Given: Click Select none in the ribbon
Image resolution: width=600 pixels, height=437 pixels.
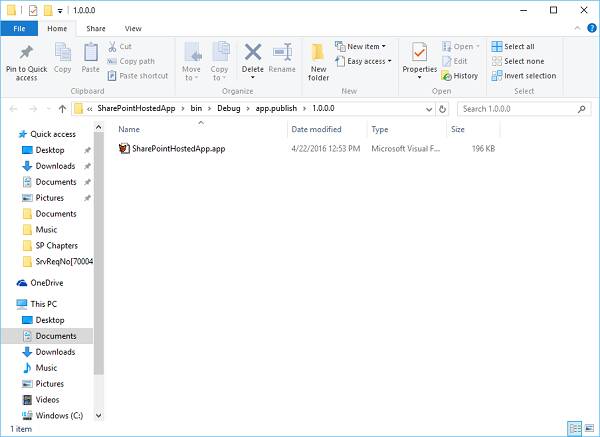Looking at the screenshot, I should coord(518,61).
